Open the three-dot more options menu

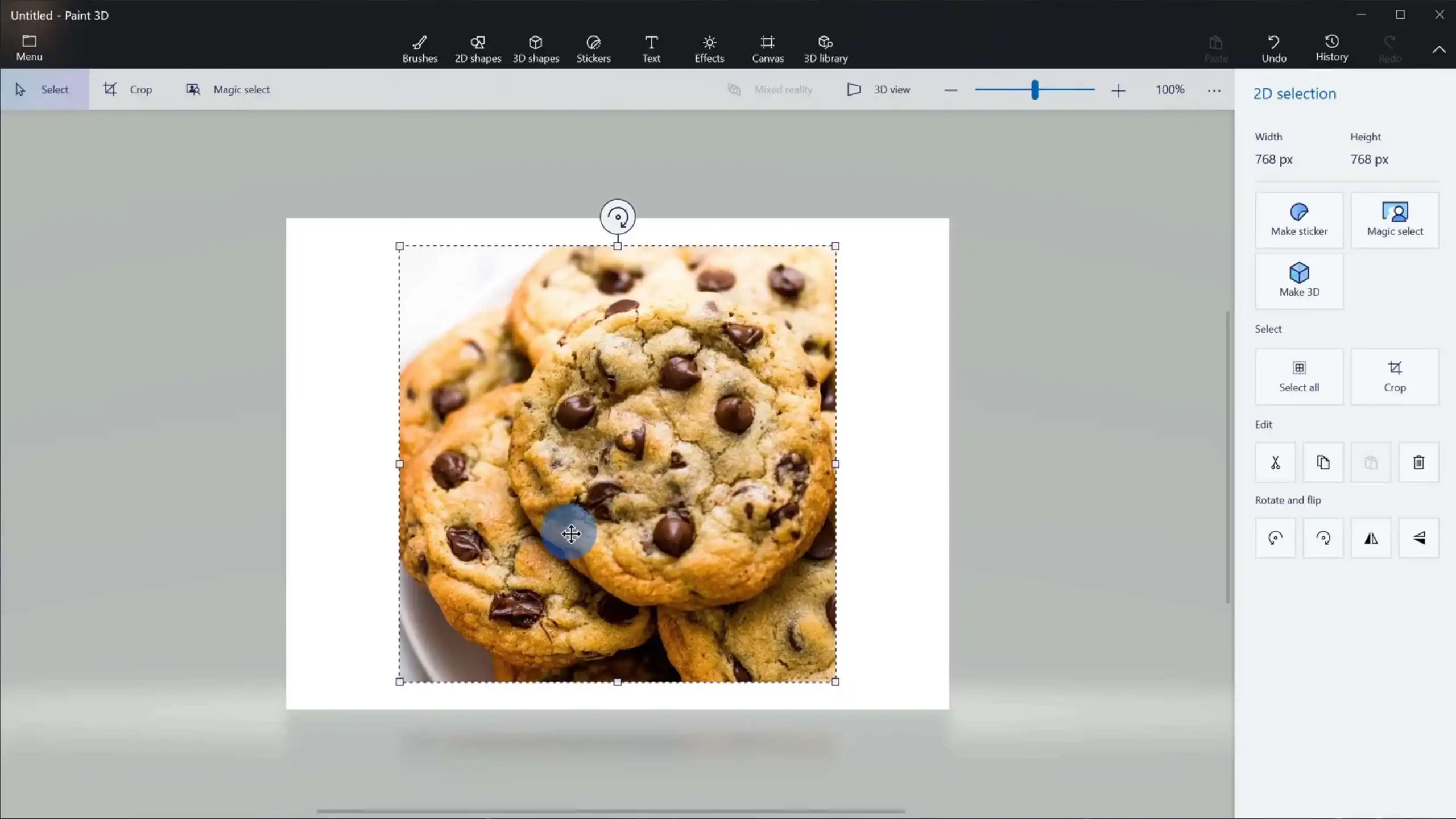tap(1214, 90)
